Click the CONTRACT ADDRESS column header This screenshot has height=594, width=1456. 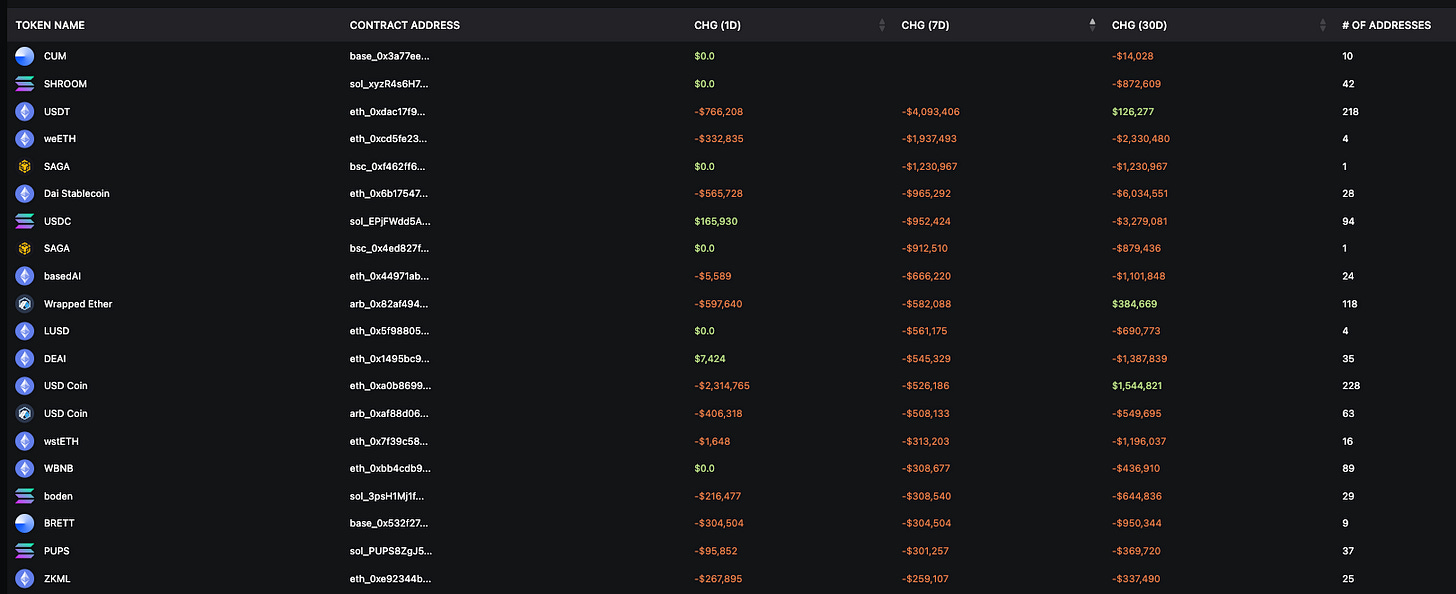pos(405,25)
